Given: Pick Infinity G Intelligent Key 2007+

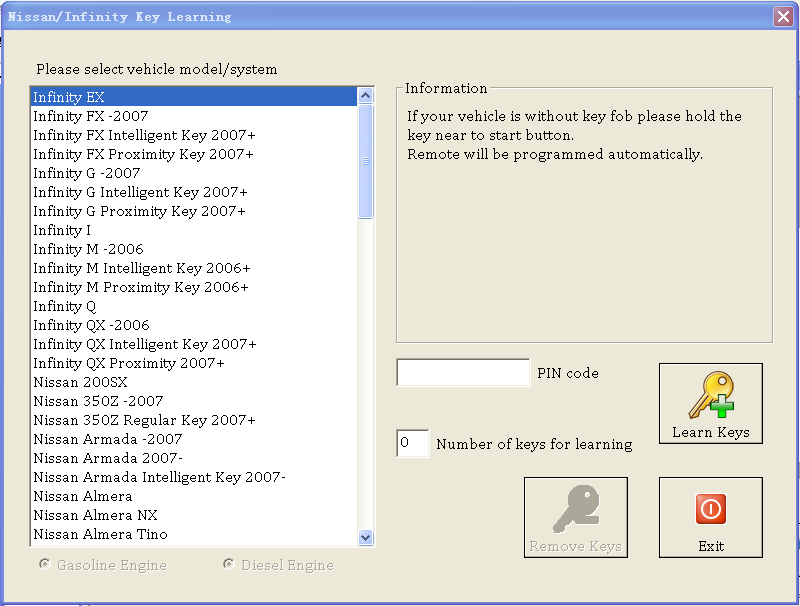Looking at the screenshot, I should click(x=194, y=192).
